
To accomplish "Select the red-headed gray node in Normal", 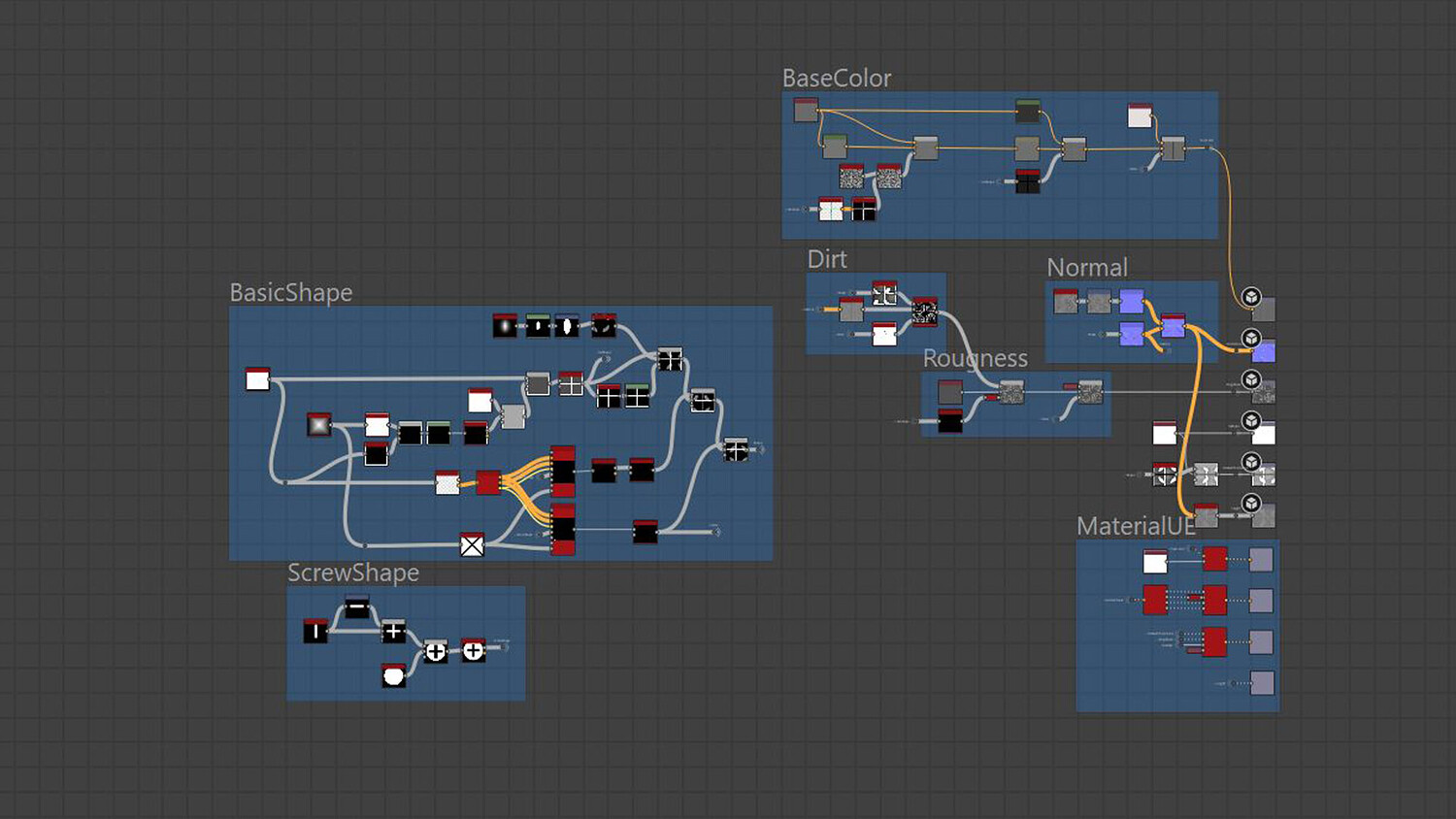I will click(x=1066, y=301).
